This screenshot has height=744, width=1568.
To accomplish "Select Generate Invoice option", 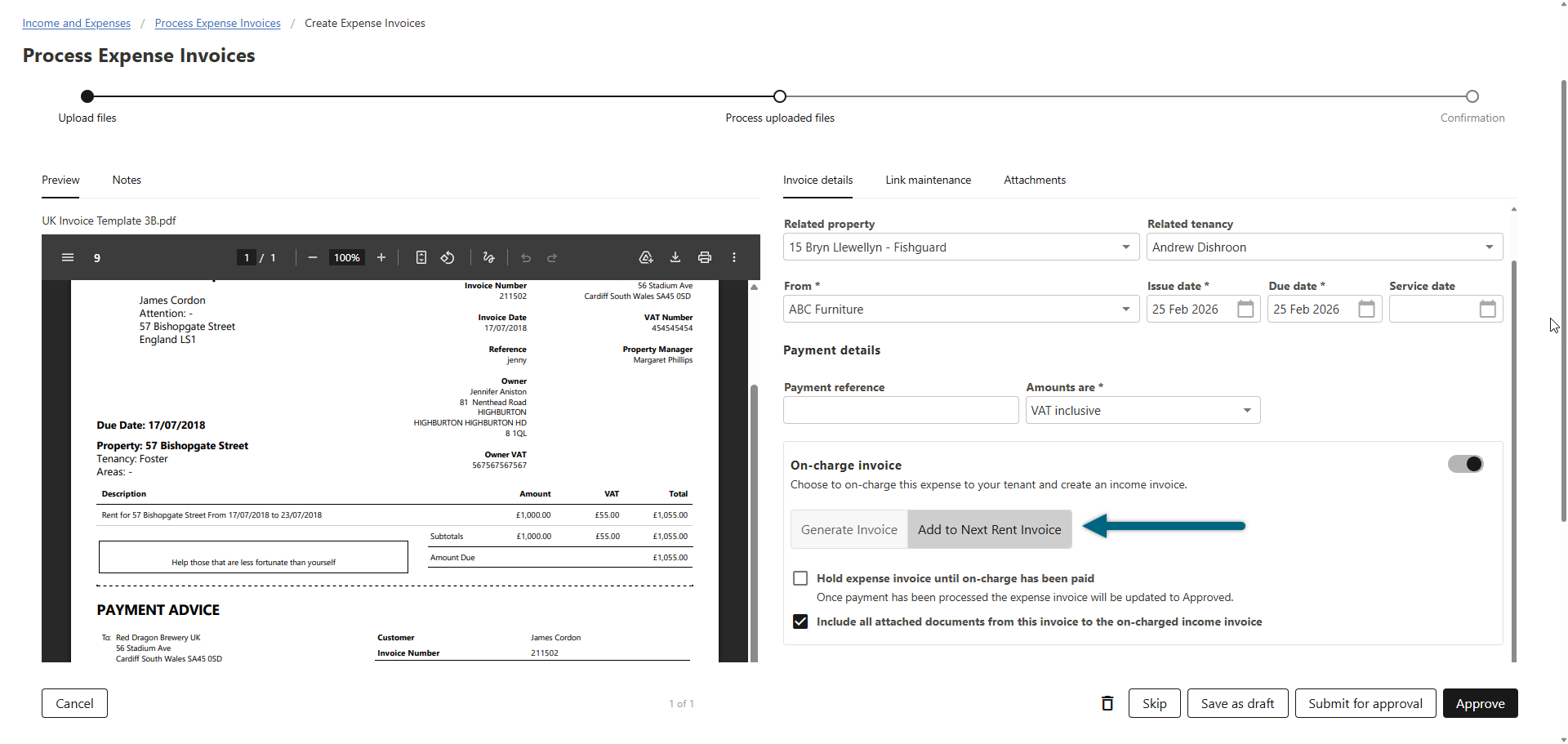I will 849,529.
